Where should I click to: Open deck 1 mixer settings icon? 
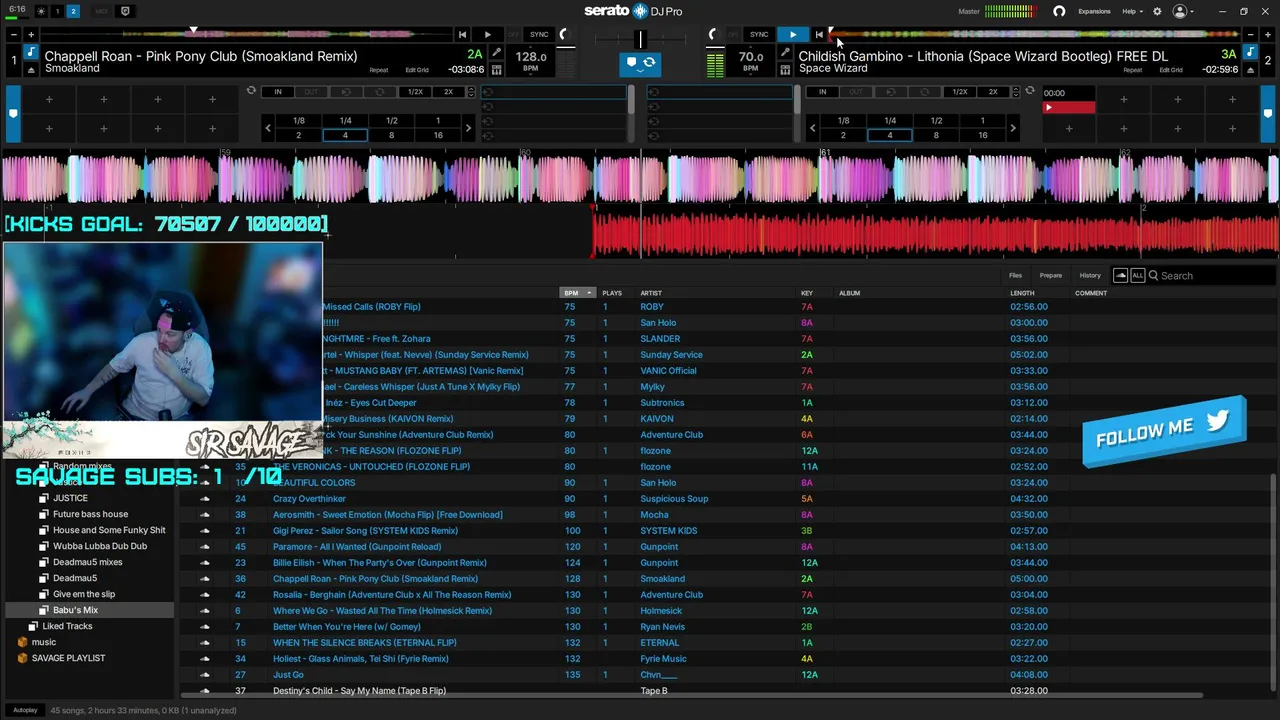tap(497, 69)
